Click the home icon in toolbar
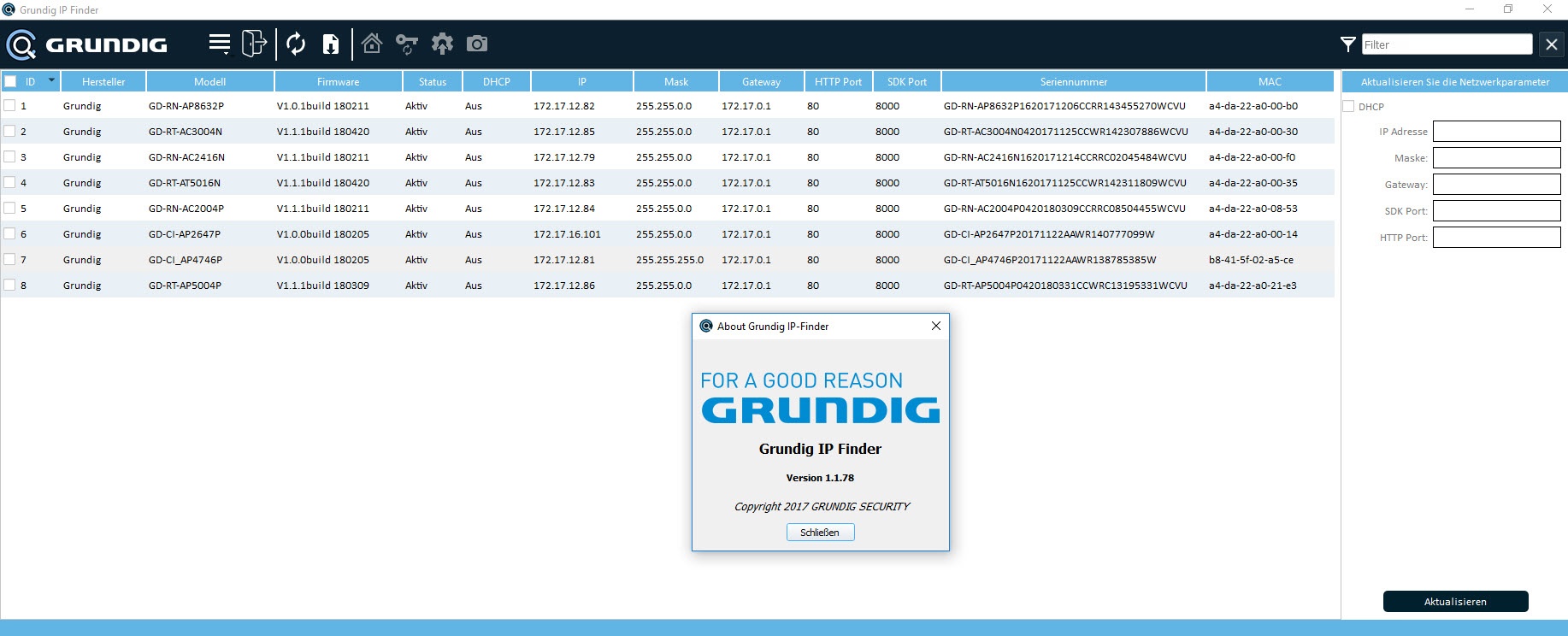This screenshot has height=636, width=1568. click(372, 44)
